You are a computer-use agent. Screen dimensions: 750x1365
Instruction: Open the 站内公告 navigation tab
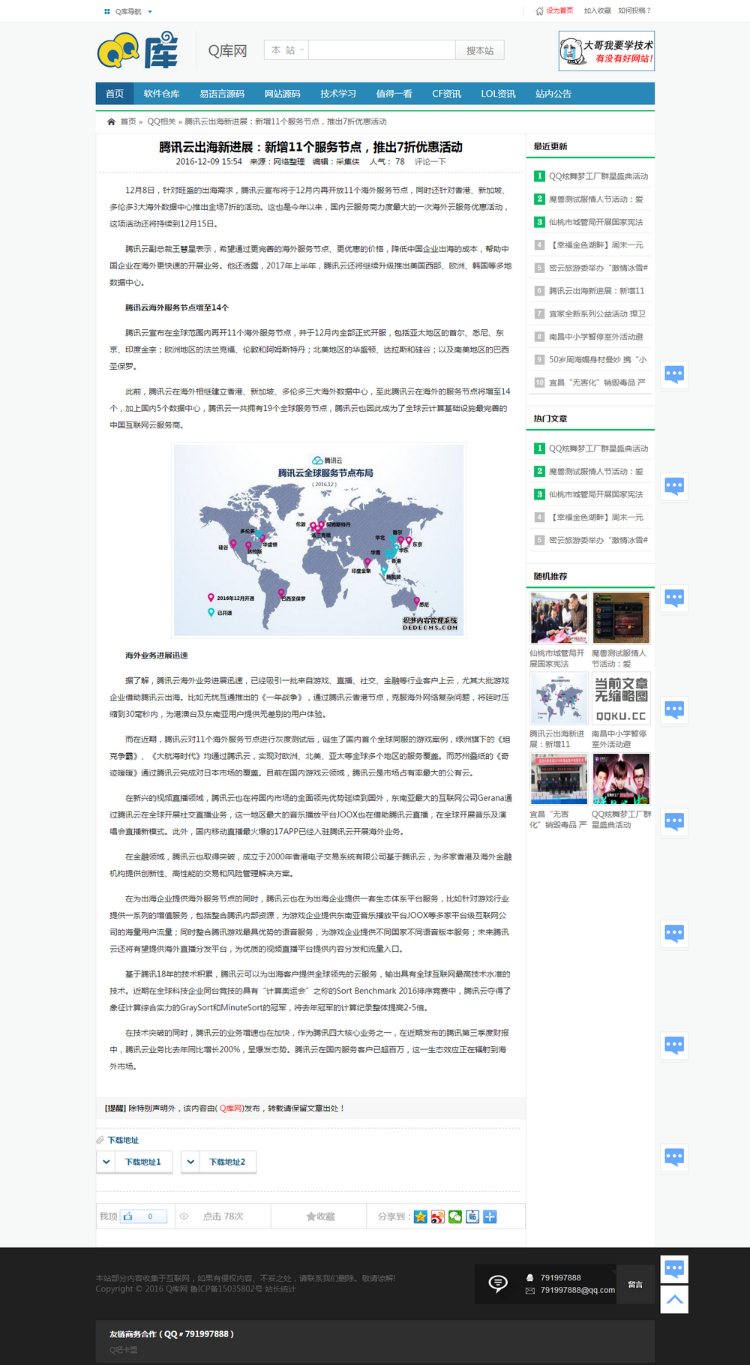553,94
